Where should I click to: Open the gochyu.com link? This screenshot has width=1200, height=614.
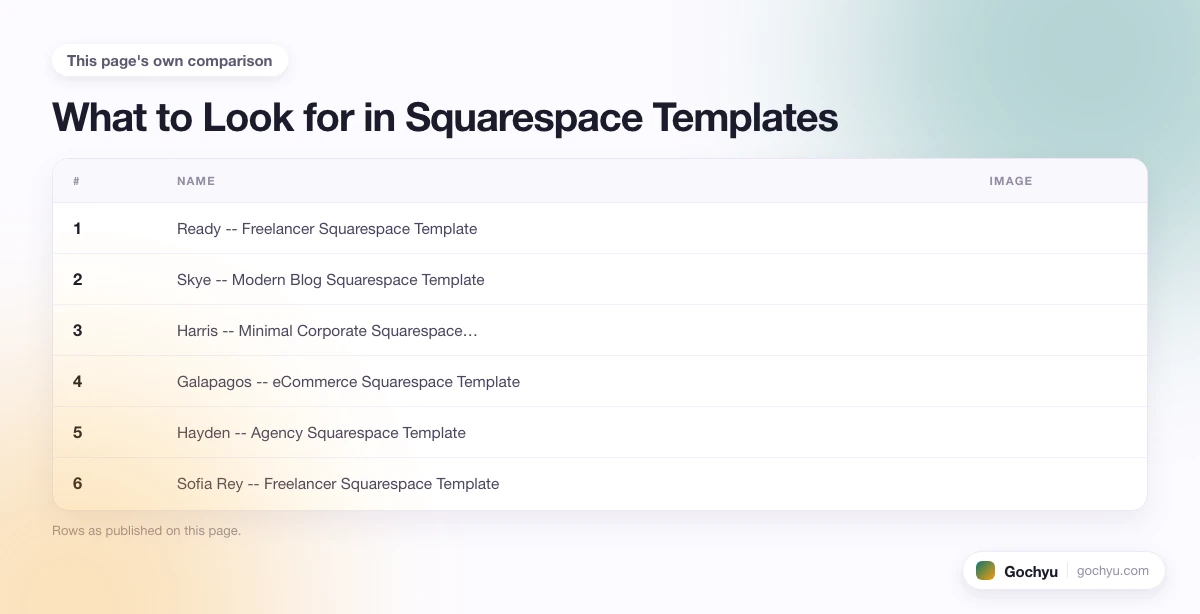coord(1113,571)
